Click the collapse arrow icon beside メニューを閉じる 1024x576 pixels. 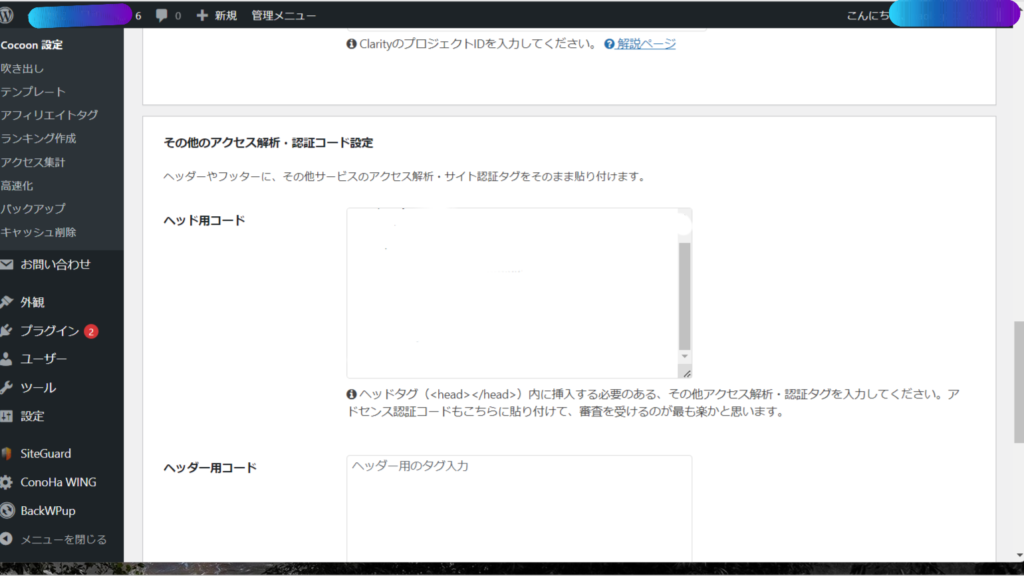7,539
